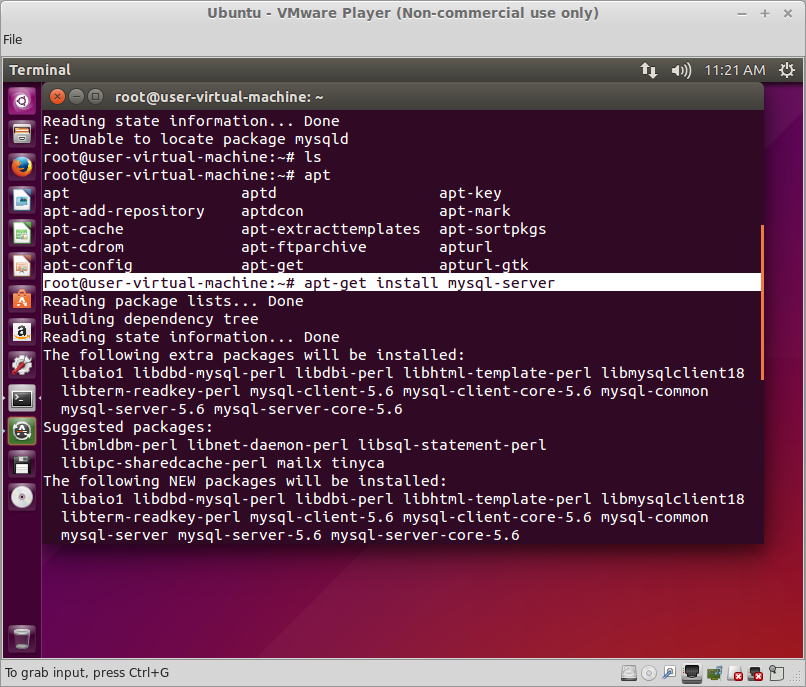Open the VMware File menu
Image resolution: width=806 pixels, height=687 pixels.
(x=12, y=40)
